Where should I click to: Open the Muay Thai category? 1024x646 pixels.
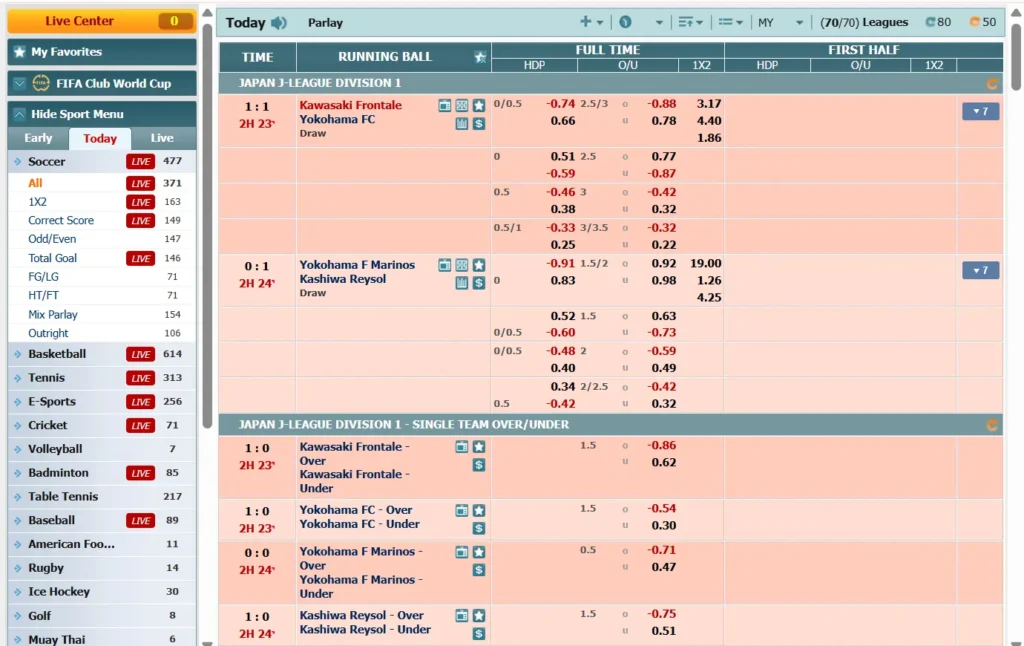pos(102,639)
